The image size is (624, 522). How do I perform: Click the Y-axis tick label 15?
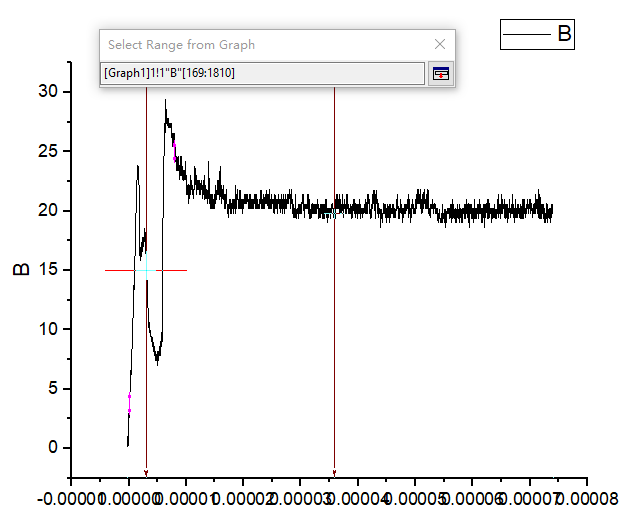point(48,270)
